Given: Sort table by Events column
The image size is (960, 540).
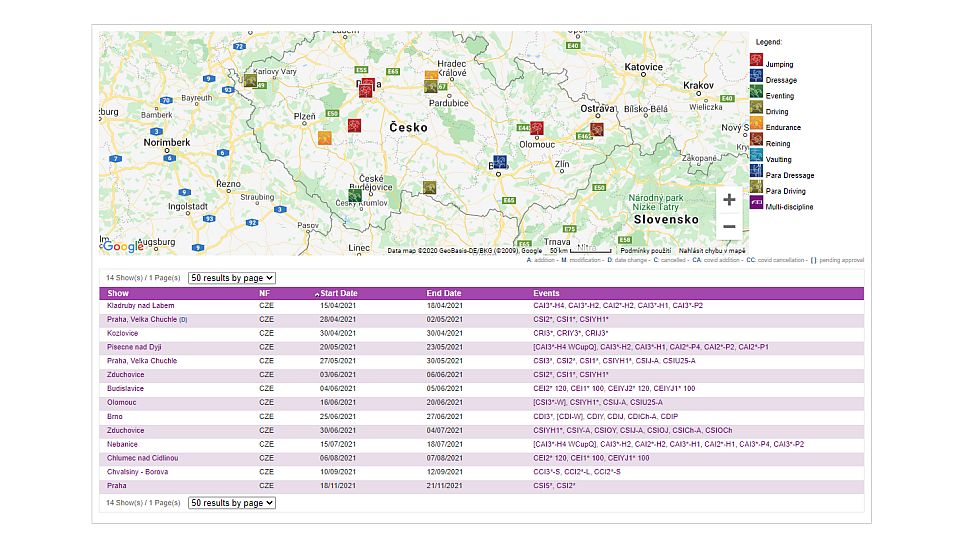Looking at the screenshot, I should pyautogui.click(x=546, y=293).
